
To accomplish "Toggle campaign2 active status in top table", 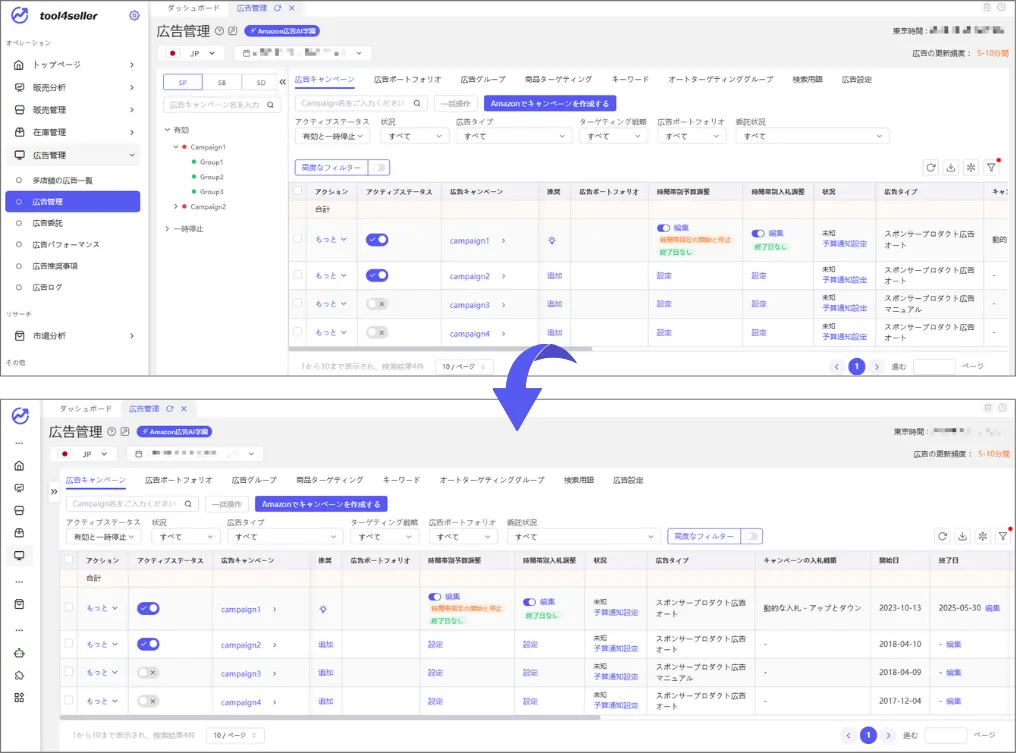I will [377, 275].
